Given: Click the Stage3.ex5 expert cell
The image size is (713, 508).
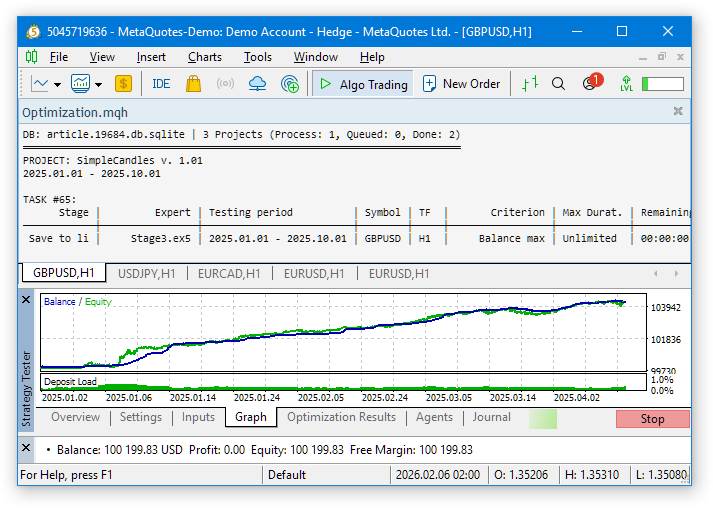Looking at the screenshot, I should [x=161, y=238].
